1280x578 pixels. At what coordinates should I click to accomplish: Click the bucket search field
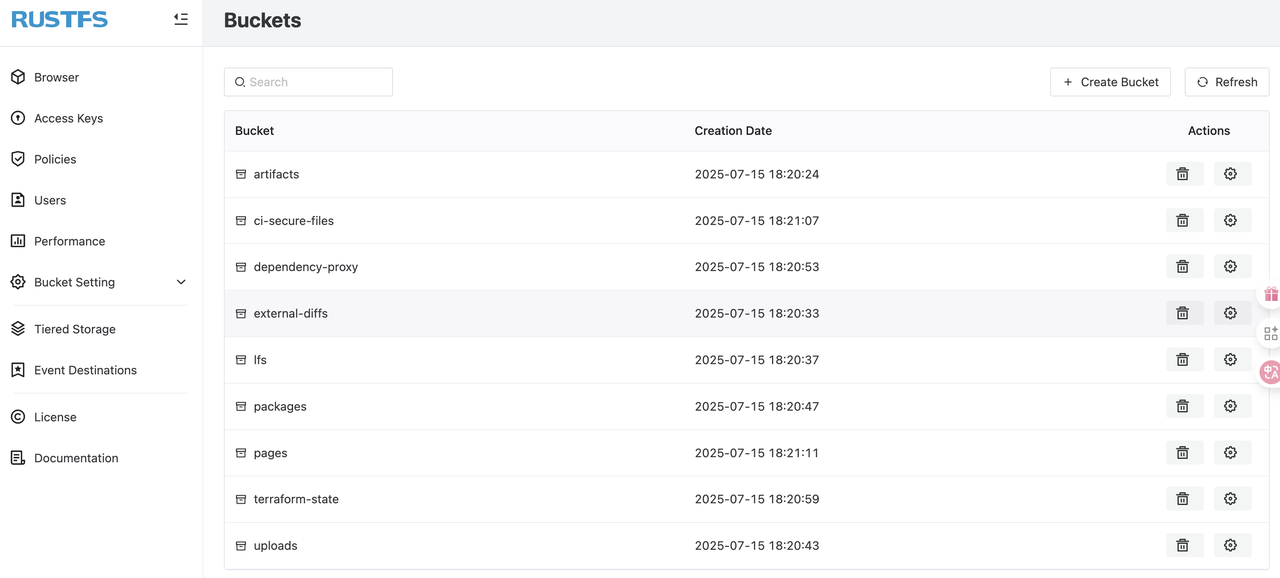click(x=308, y=82)
